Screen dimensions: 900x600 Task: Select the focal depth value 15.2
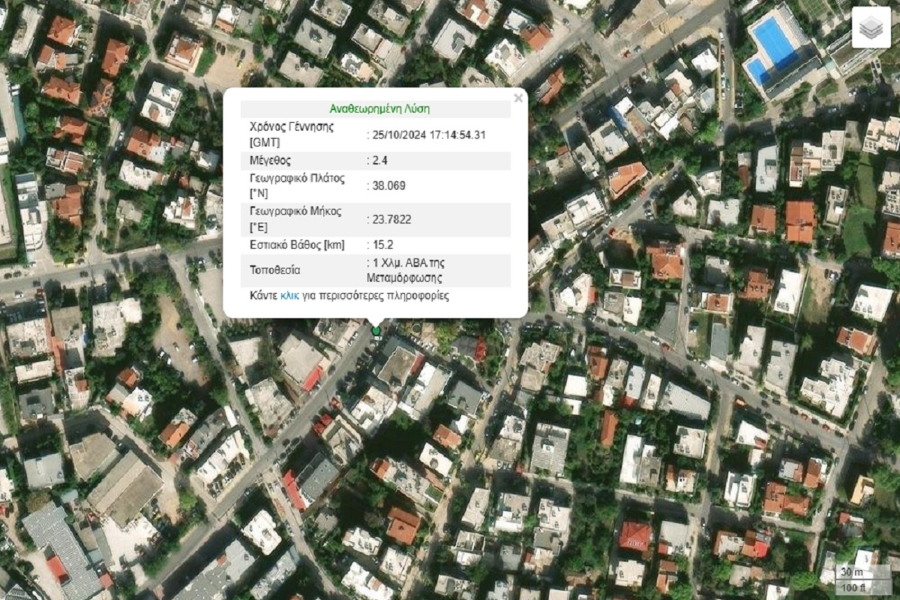tap(383, 244)
